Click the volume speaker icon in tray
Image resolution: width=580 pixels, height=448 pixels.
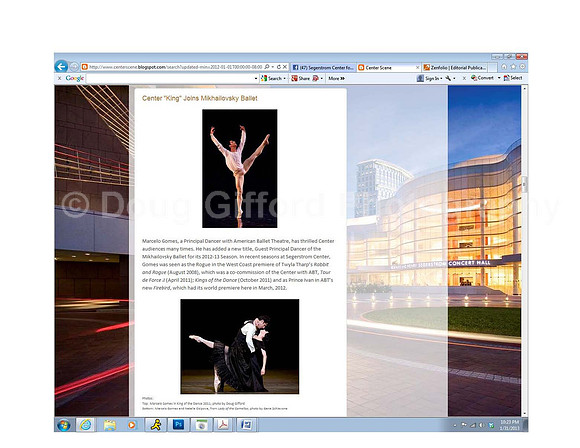click(482, 425)
